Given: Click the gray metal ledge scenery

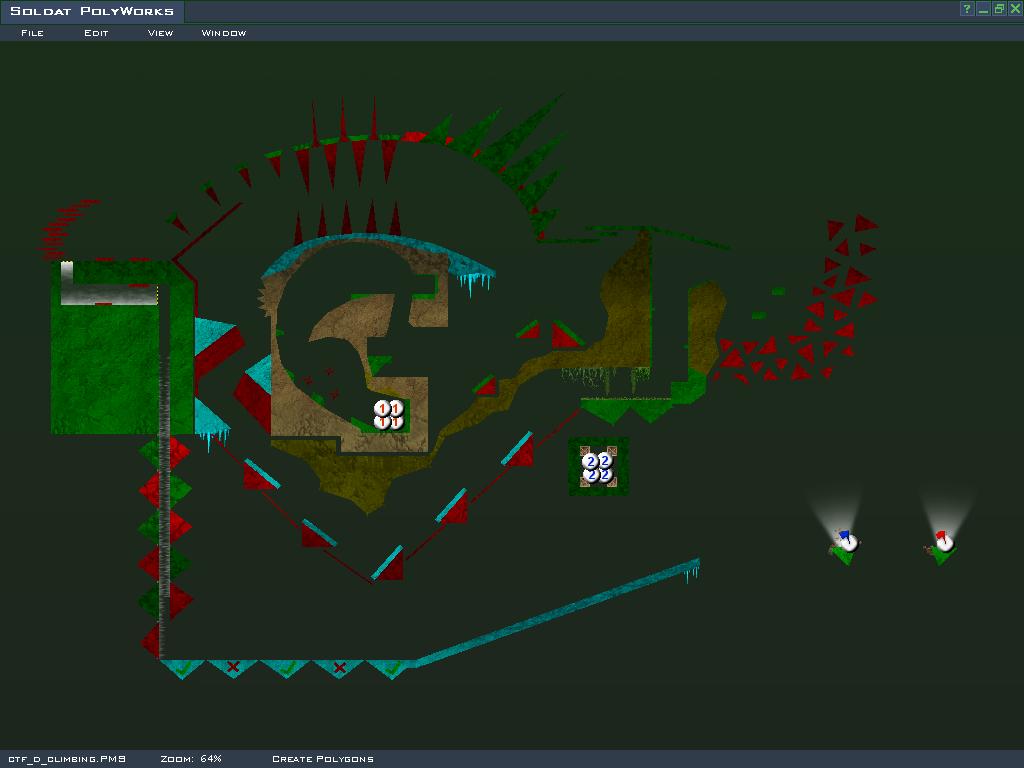Looking at the screenshot, I should [x=108, y=292].
